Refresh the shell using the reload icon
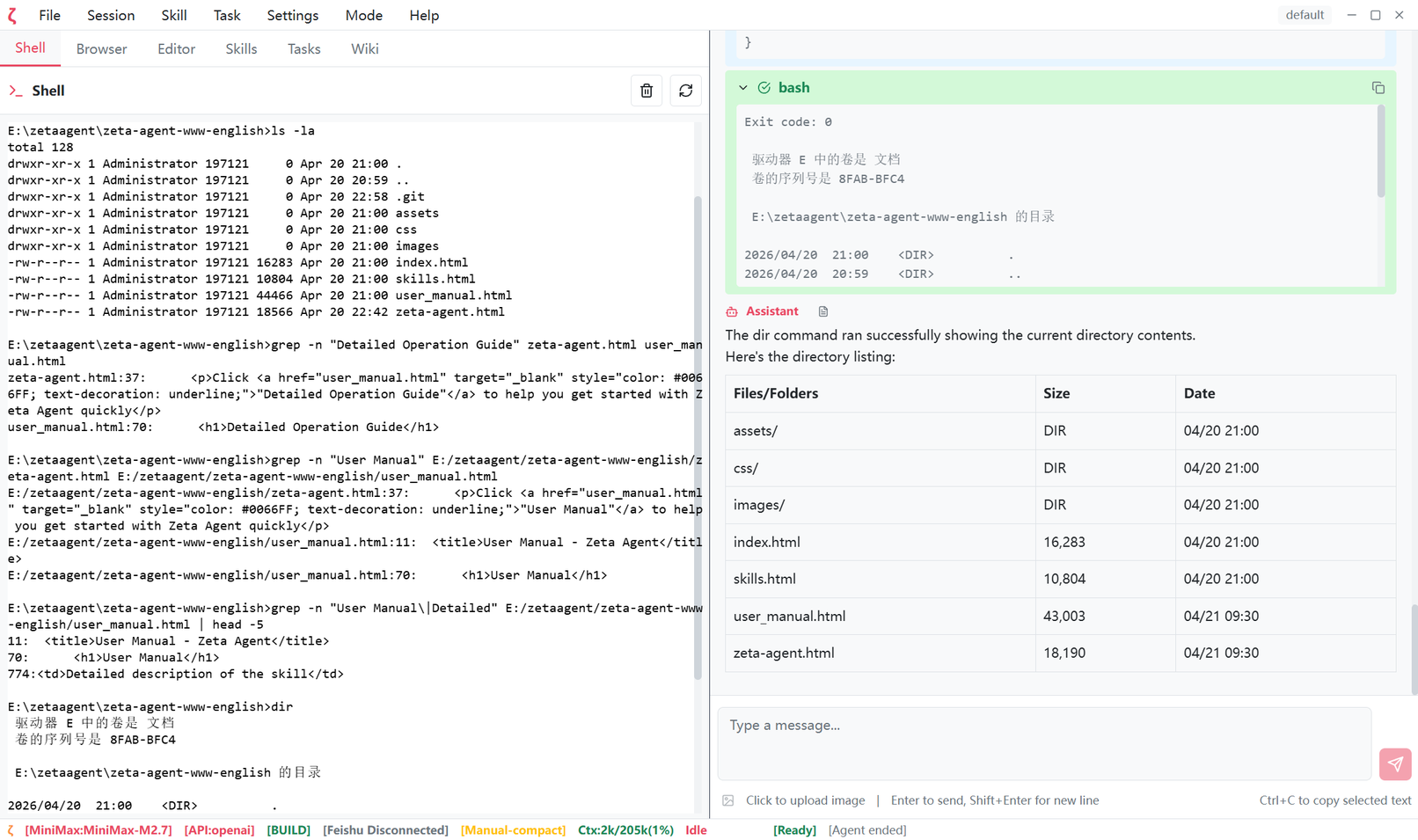 tap(686, 91)
